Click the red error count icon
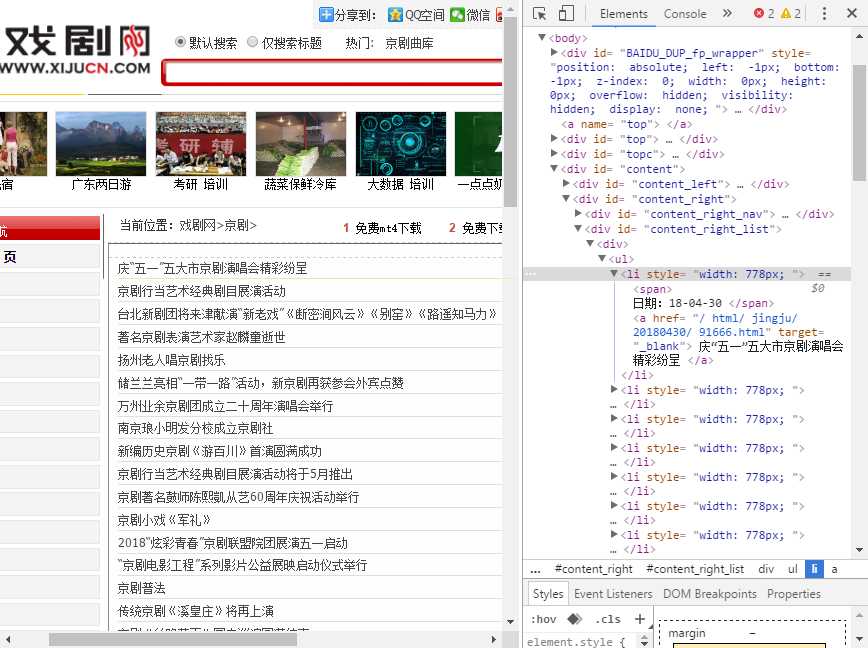 pyautogui.click(x=759, y=13)
